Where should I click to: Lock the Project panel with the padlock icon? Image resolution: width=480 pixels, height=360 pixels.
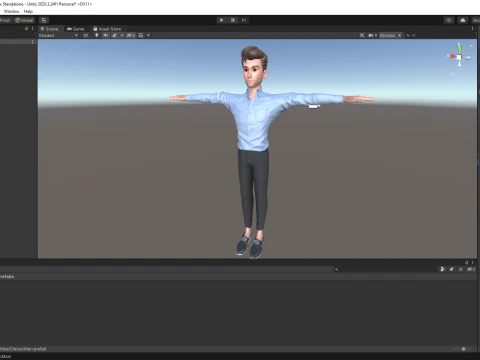(466, 262)
